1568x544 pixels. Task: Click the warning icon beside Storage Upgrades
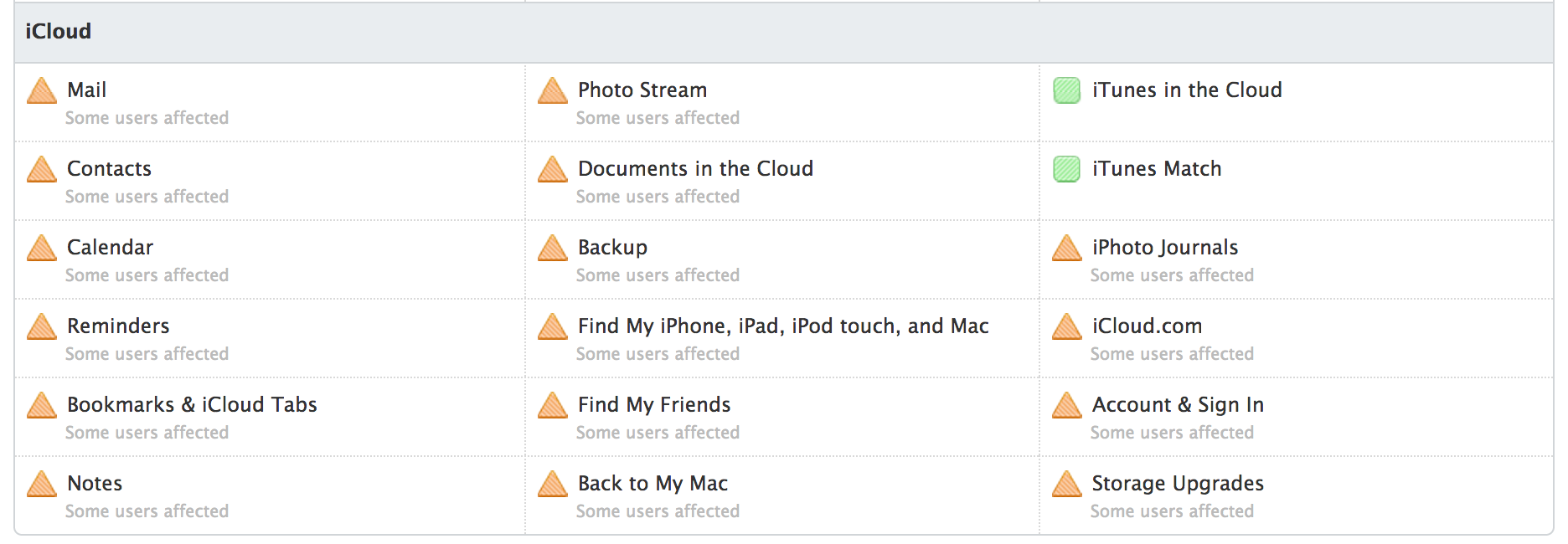coord(1067,484)
